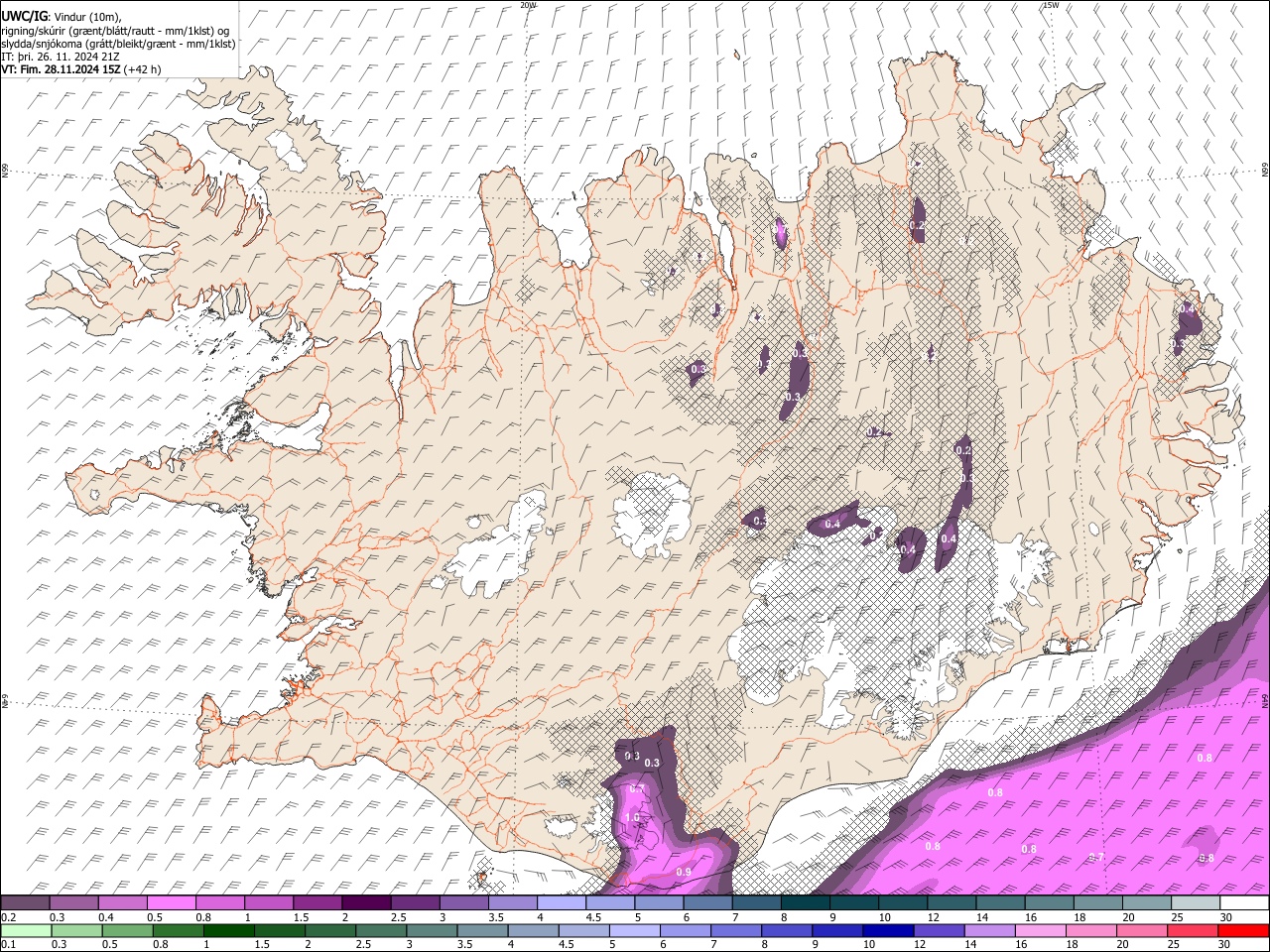Click the lower legend bright red swatch at 30
The height and width of the screenshot is (952, 1270).
[x=1243, y=930]
